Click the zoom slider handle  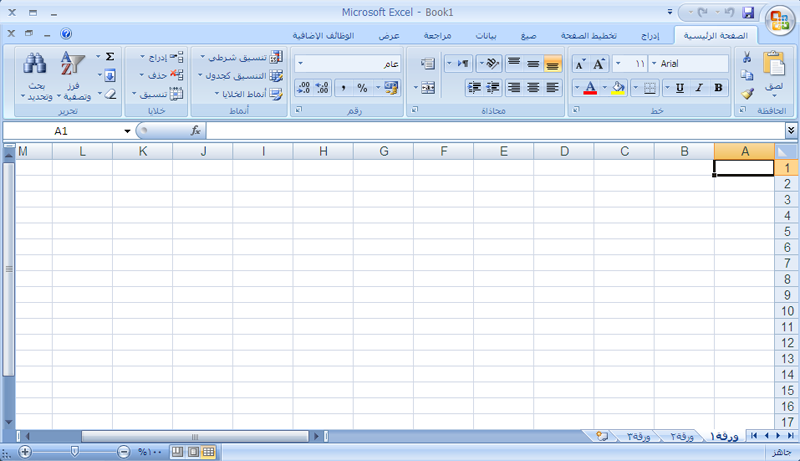(x=74, y=451)
